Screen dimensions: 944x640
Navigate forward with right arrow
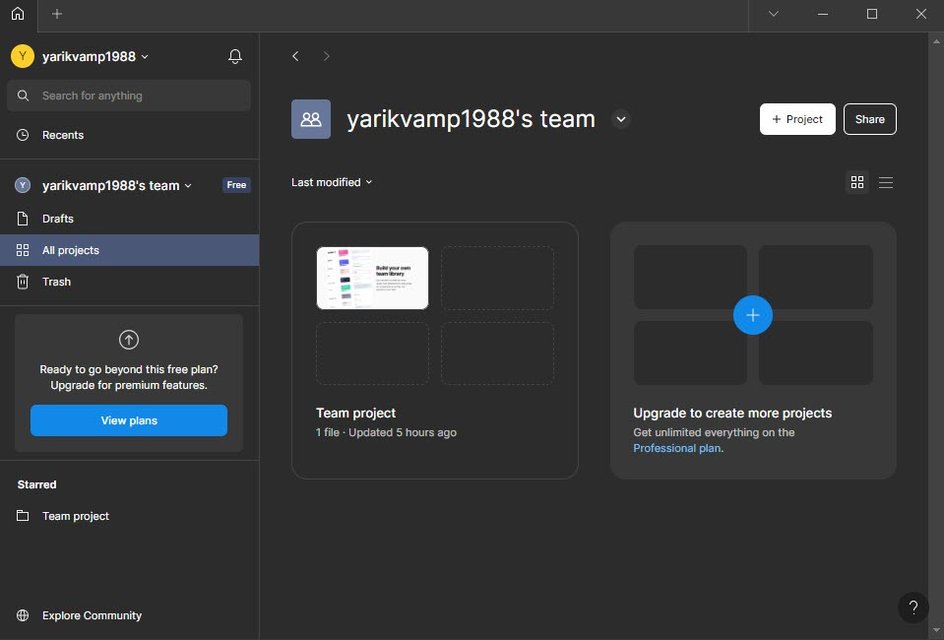(x=326, y=56)
